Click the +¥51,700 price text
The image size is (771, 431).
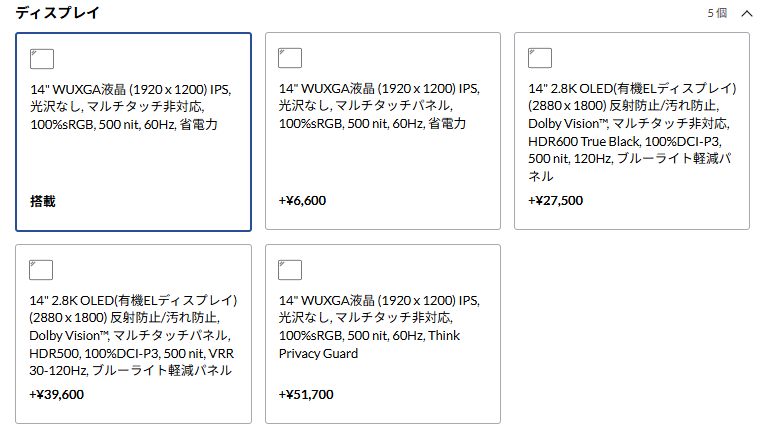click(x=306, y=395)
